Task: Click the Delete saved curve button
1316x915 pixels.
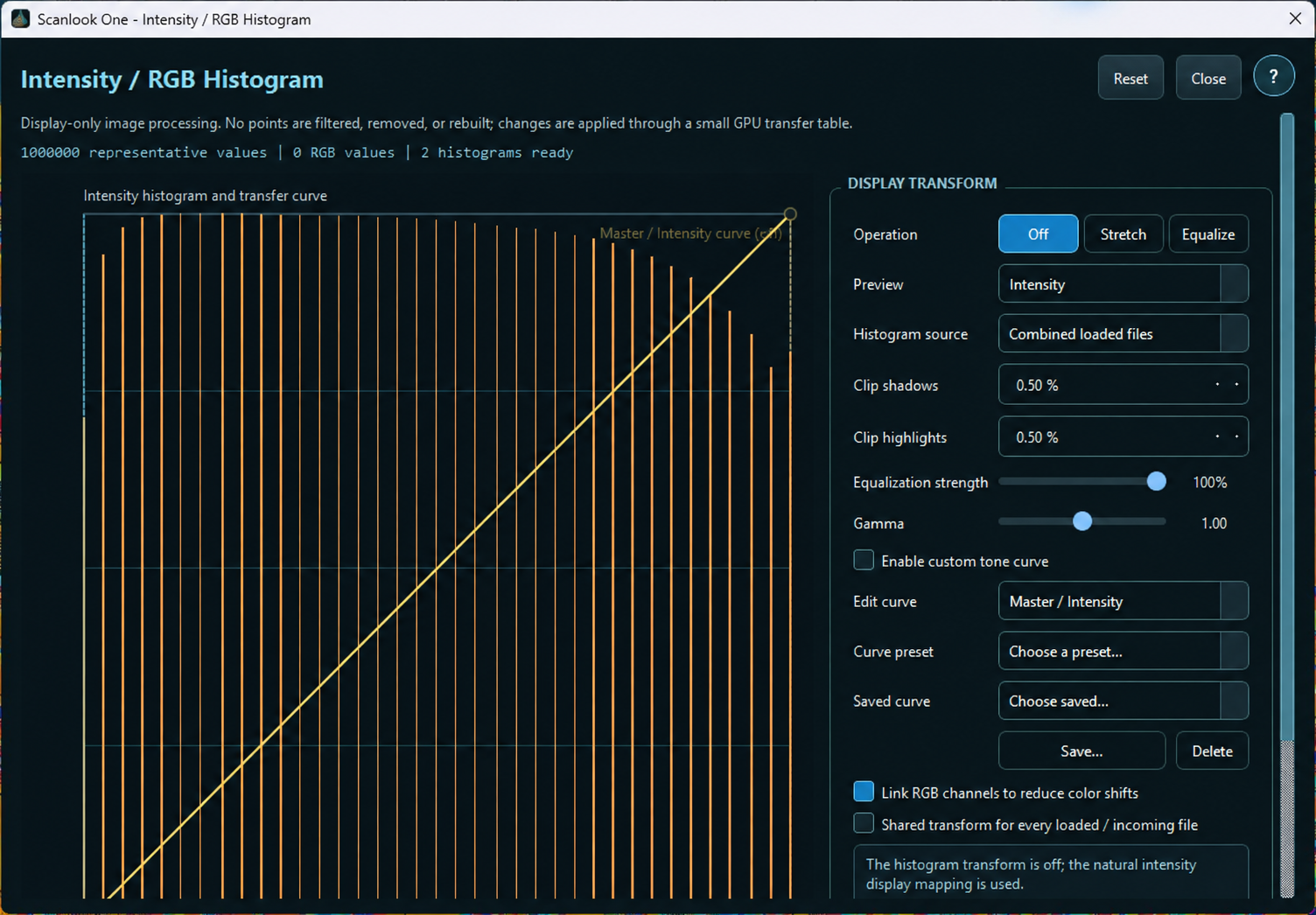Action: tap(1212, 751)
